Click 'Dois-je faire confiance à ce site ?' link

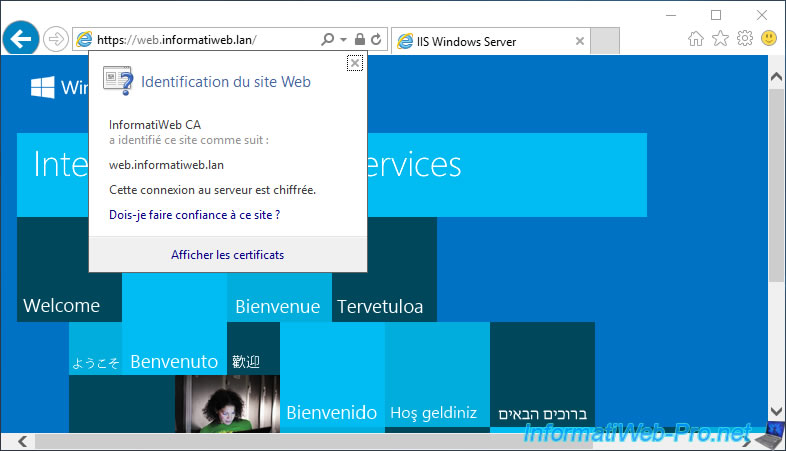pyautogui.click(x=194, y=215)
